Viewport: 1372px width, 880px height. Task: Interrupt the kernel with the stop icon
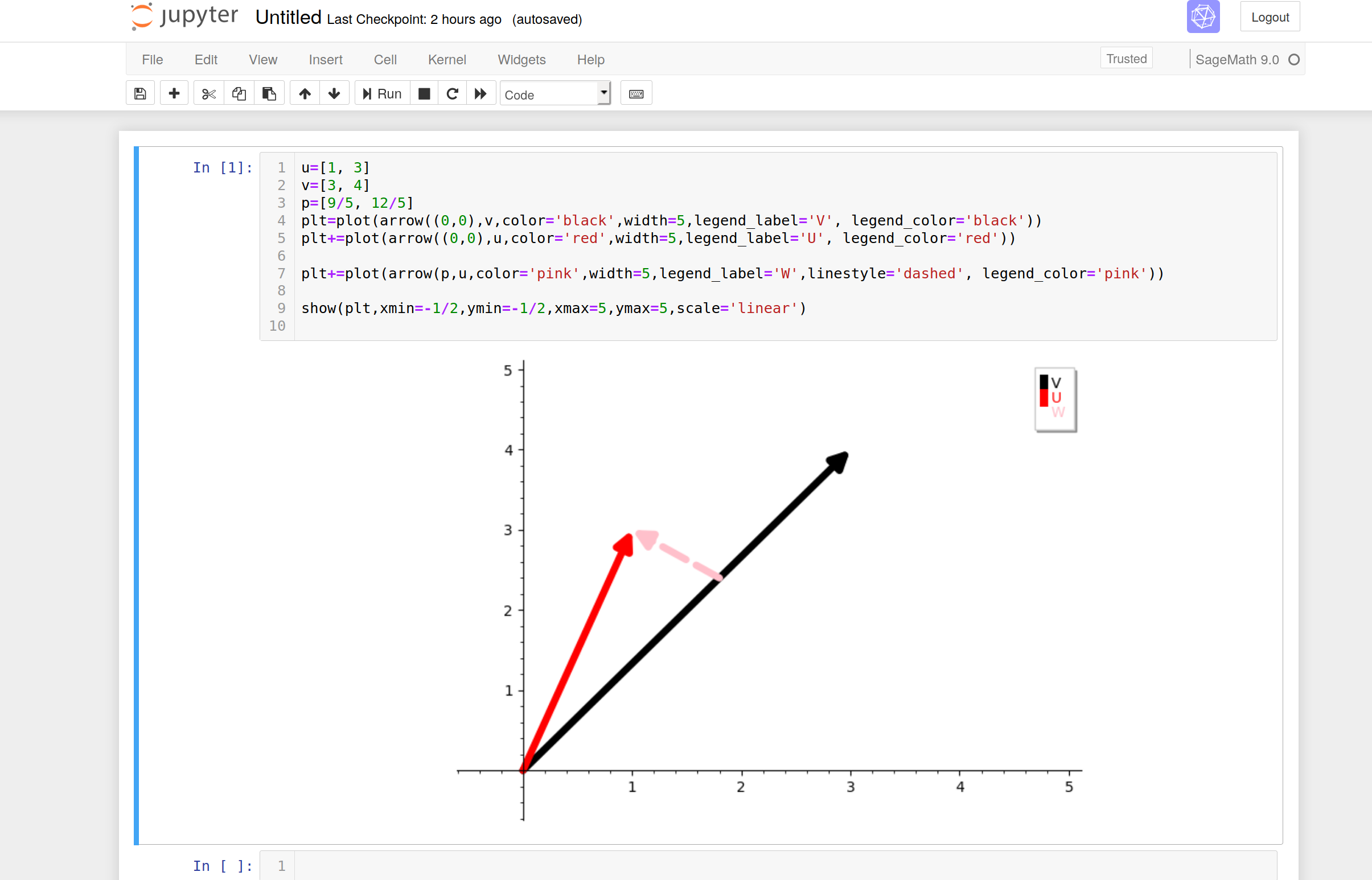point(424,94)
